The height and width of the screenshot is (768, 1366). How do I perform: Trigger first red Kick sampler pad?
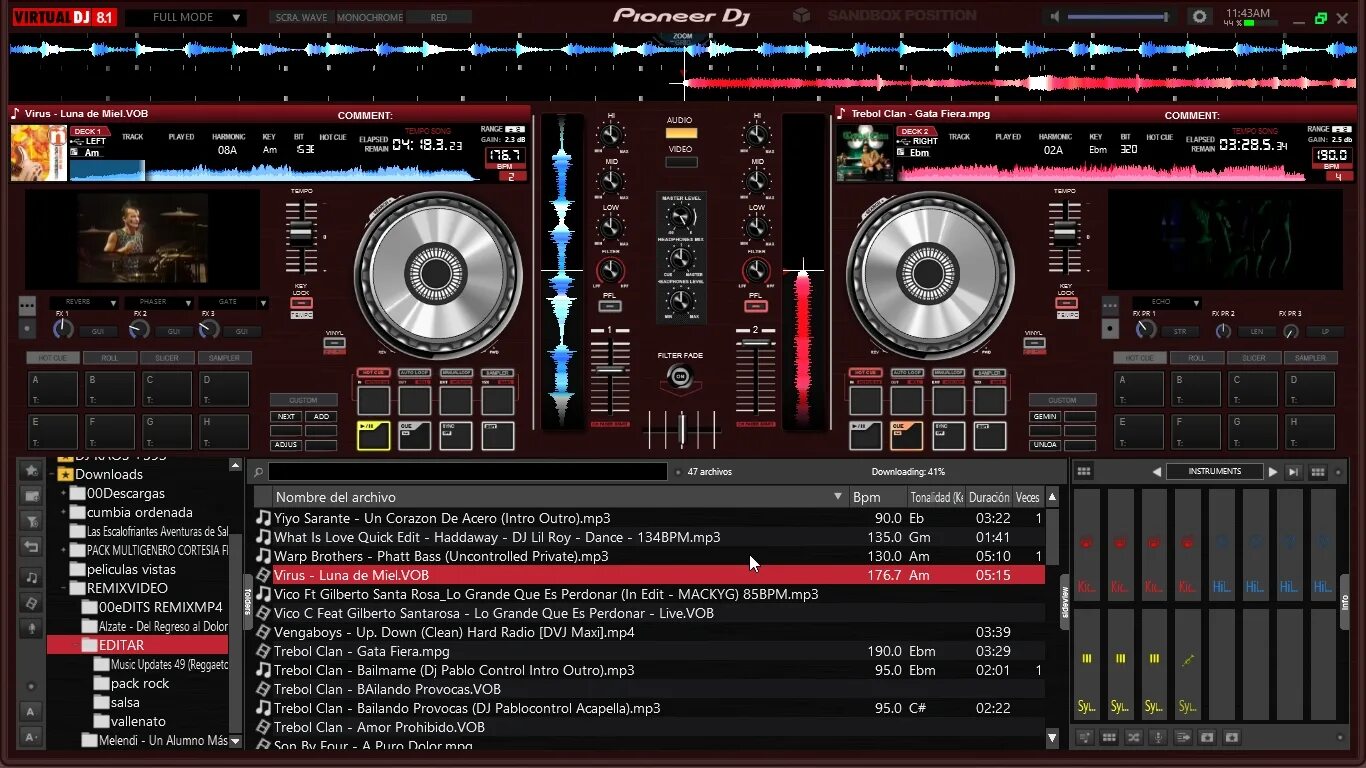pyautogui.click(x=1087, y=543)
